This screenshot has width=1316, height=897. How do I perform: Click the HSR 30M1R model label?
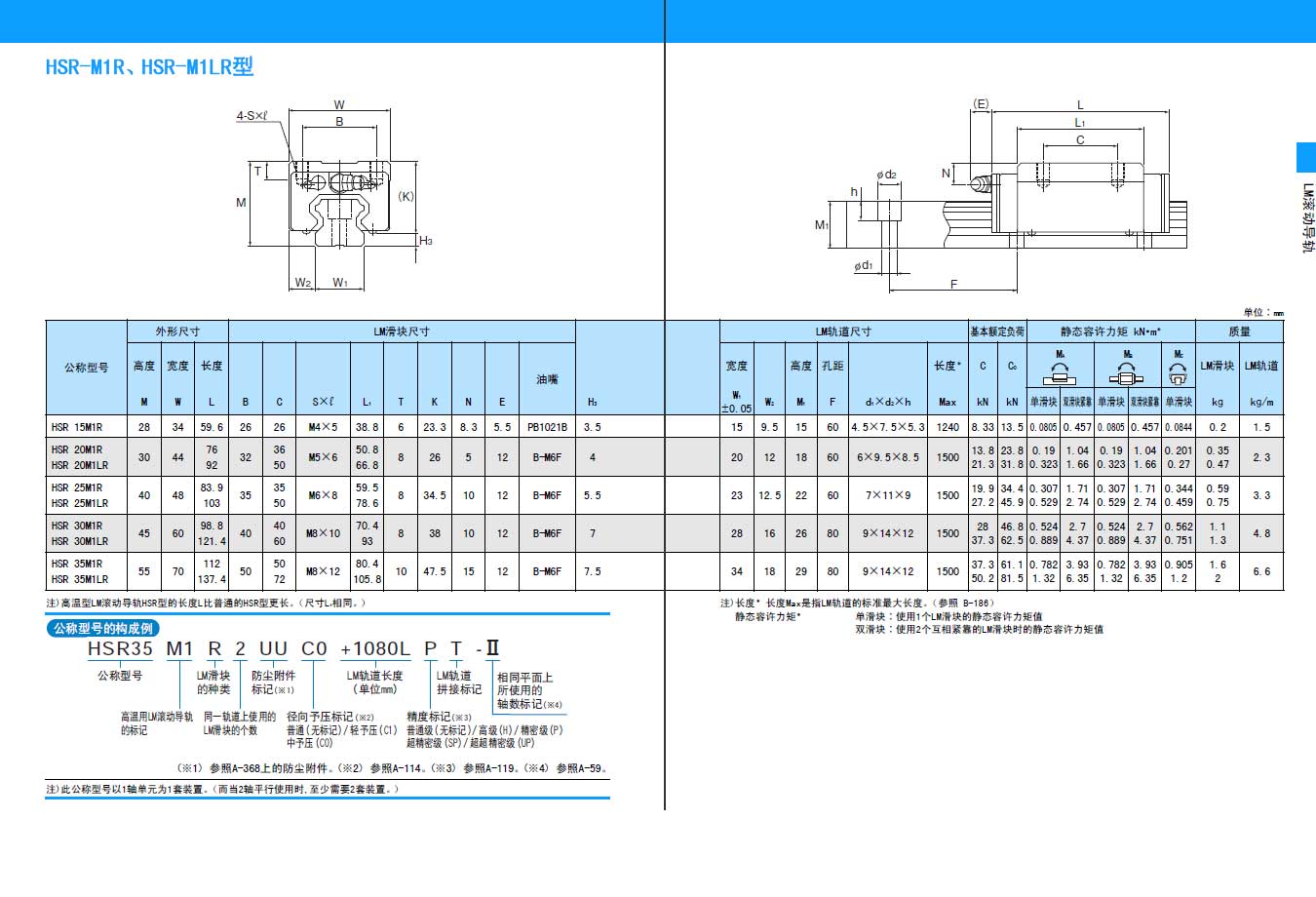click(x=76, y=526)
